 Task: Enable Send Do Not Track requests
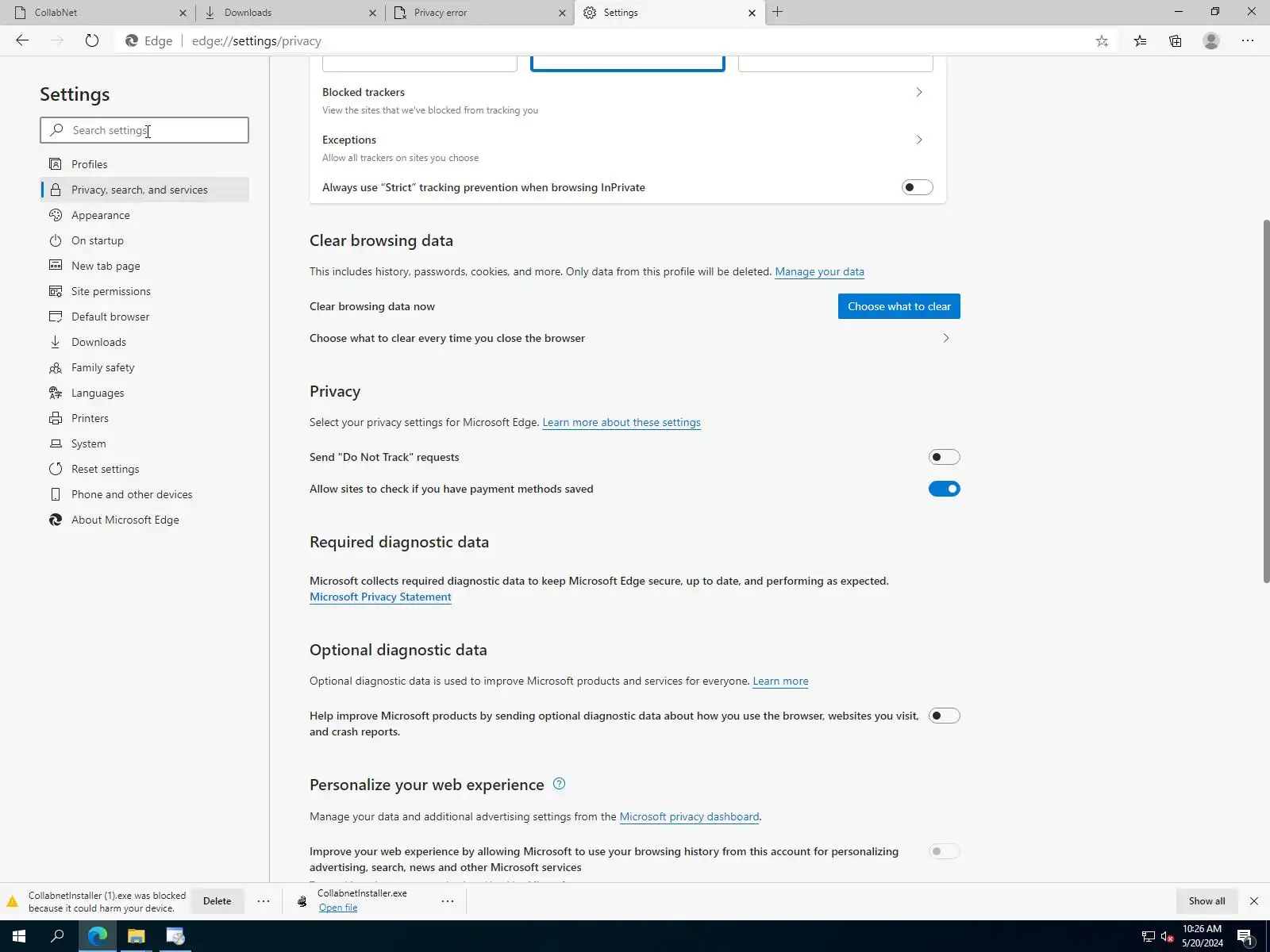tap(945, 457)
